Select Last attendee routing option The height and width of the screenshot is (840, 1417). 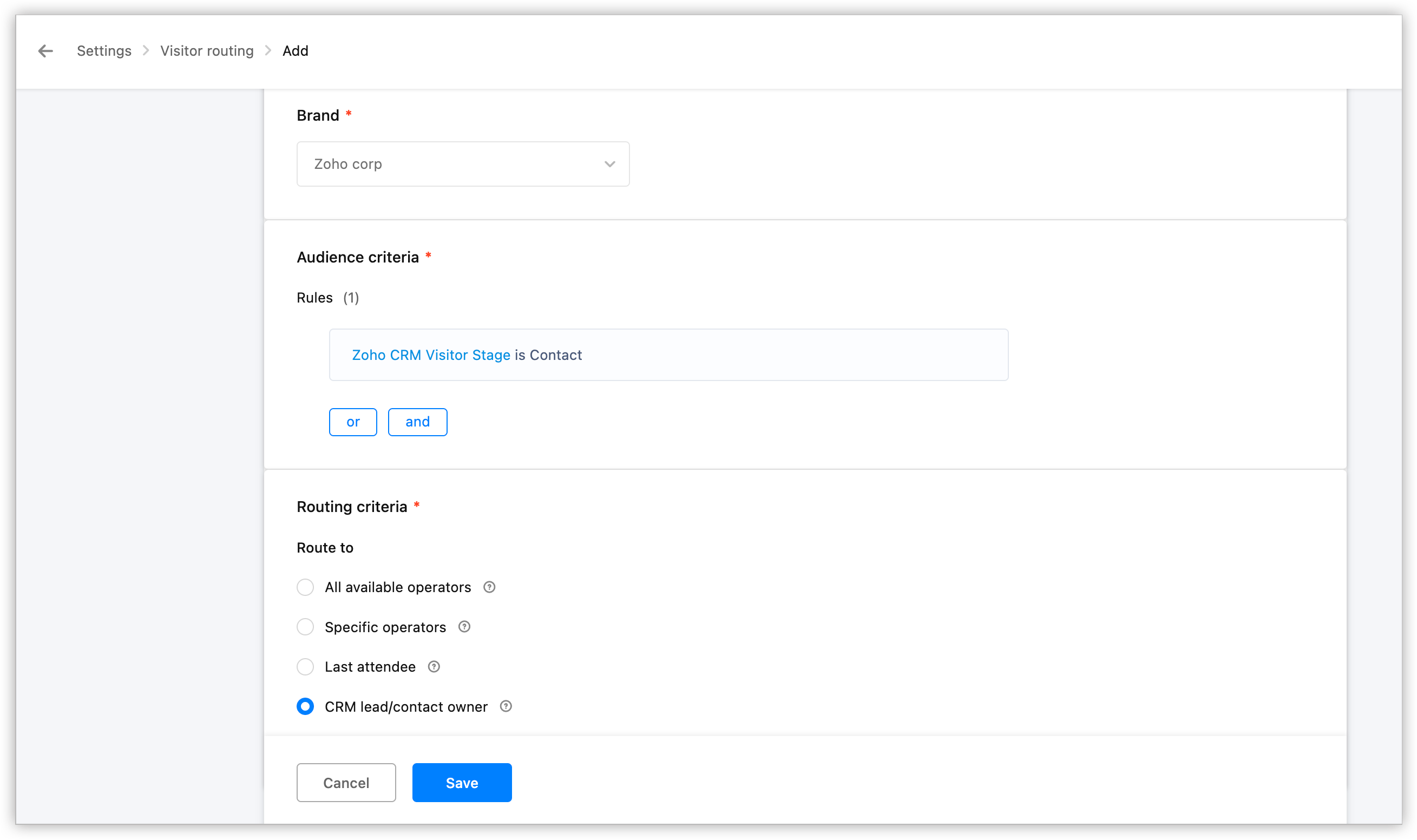click(305, 667)
